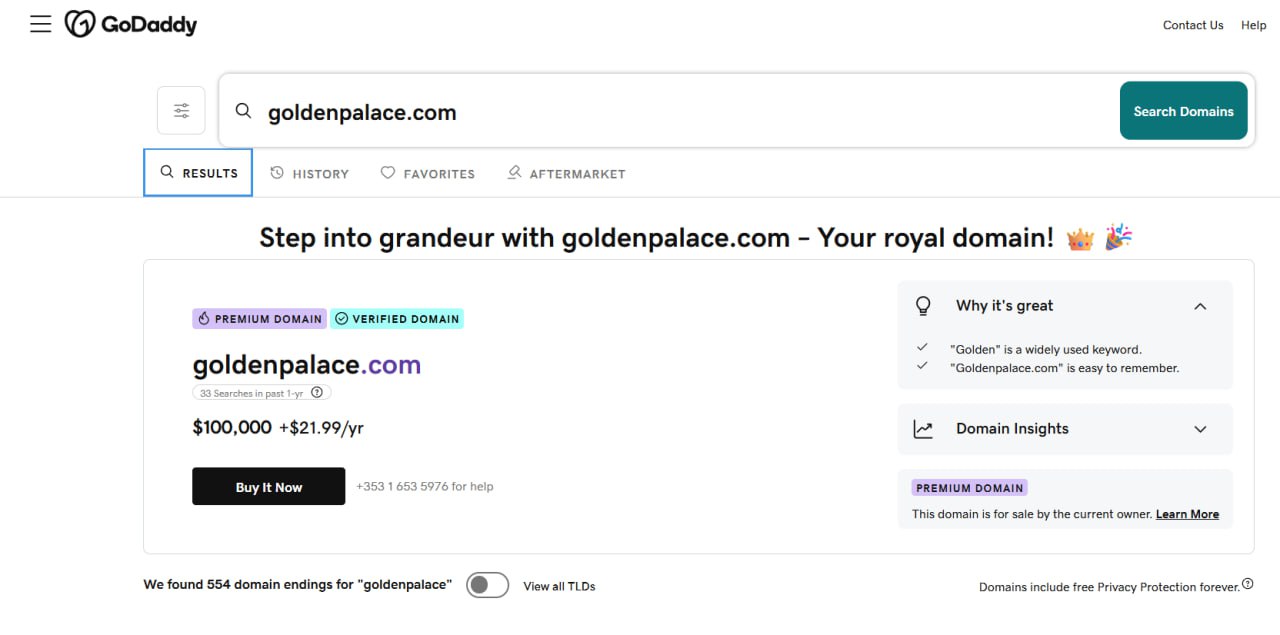Click the GoDaddy logo
Screen dimensions: 1280x635
click(x=131, y=24)
